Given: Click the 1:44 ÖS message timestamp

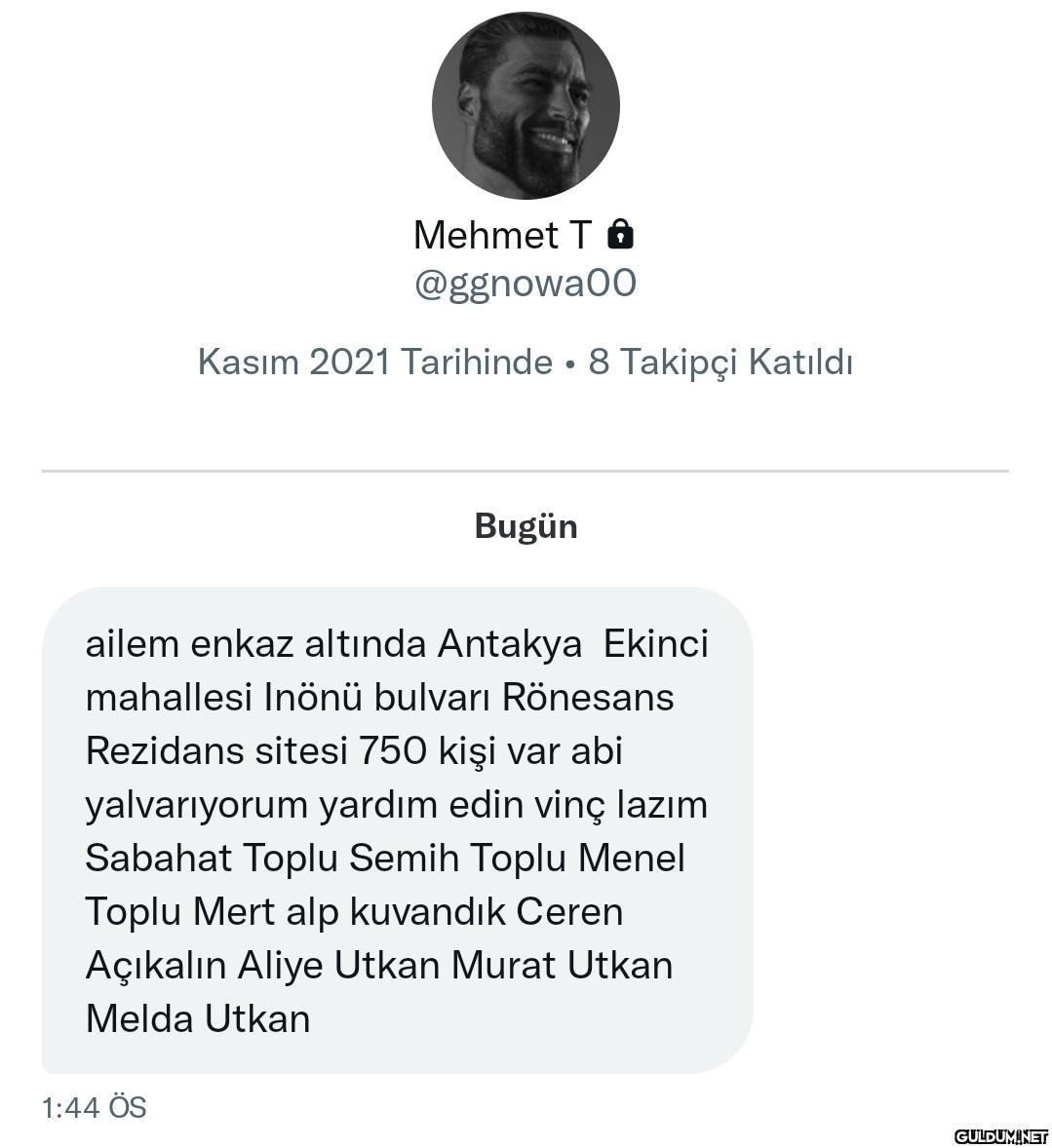Looking at the screenshot, I should pos(94,1107).
